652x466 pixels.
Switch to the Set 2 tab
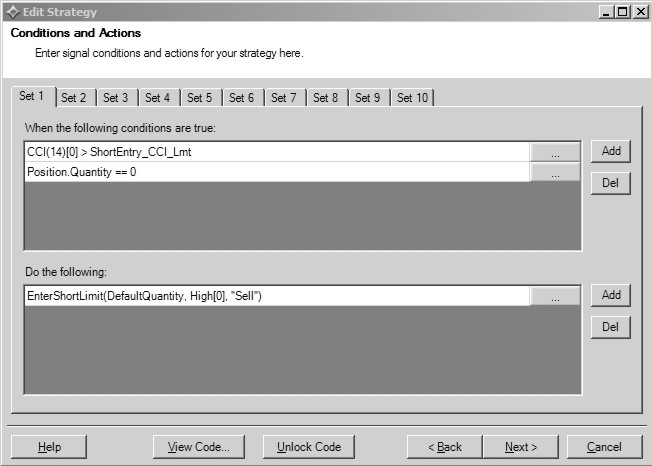[x=76, y=98]
